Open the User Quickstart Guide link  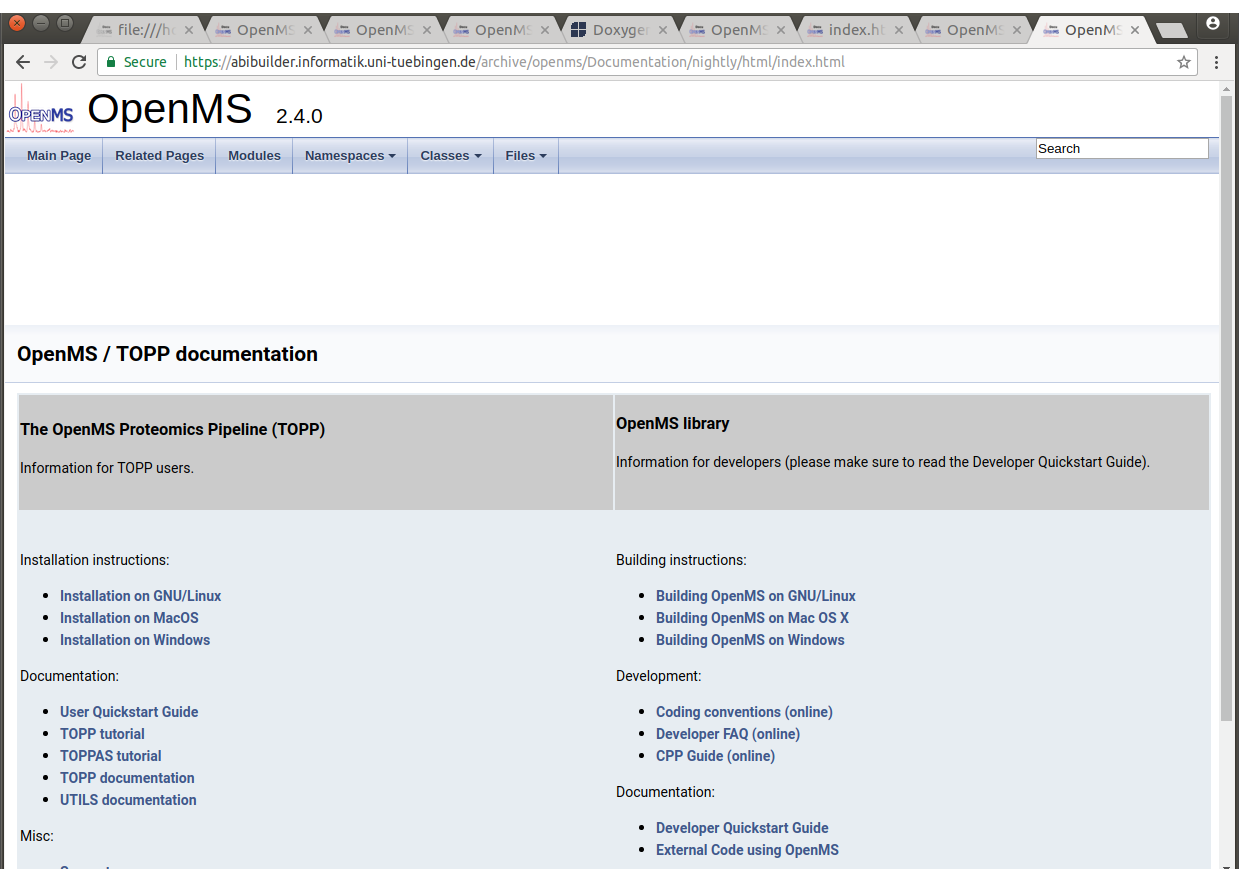pos(129,712)
